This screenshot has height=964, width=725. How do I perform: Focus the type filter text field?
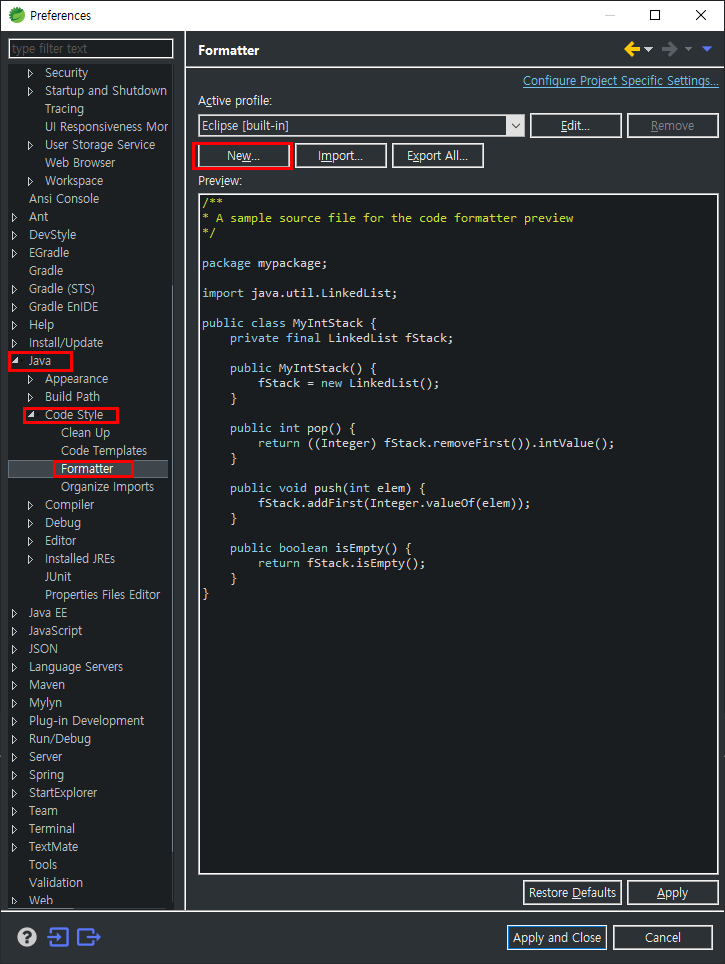pyautogui.click(x=91, y=49)
